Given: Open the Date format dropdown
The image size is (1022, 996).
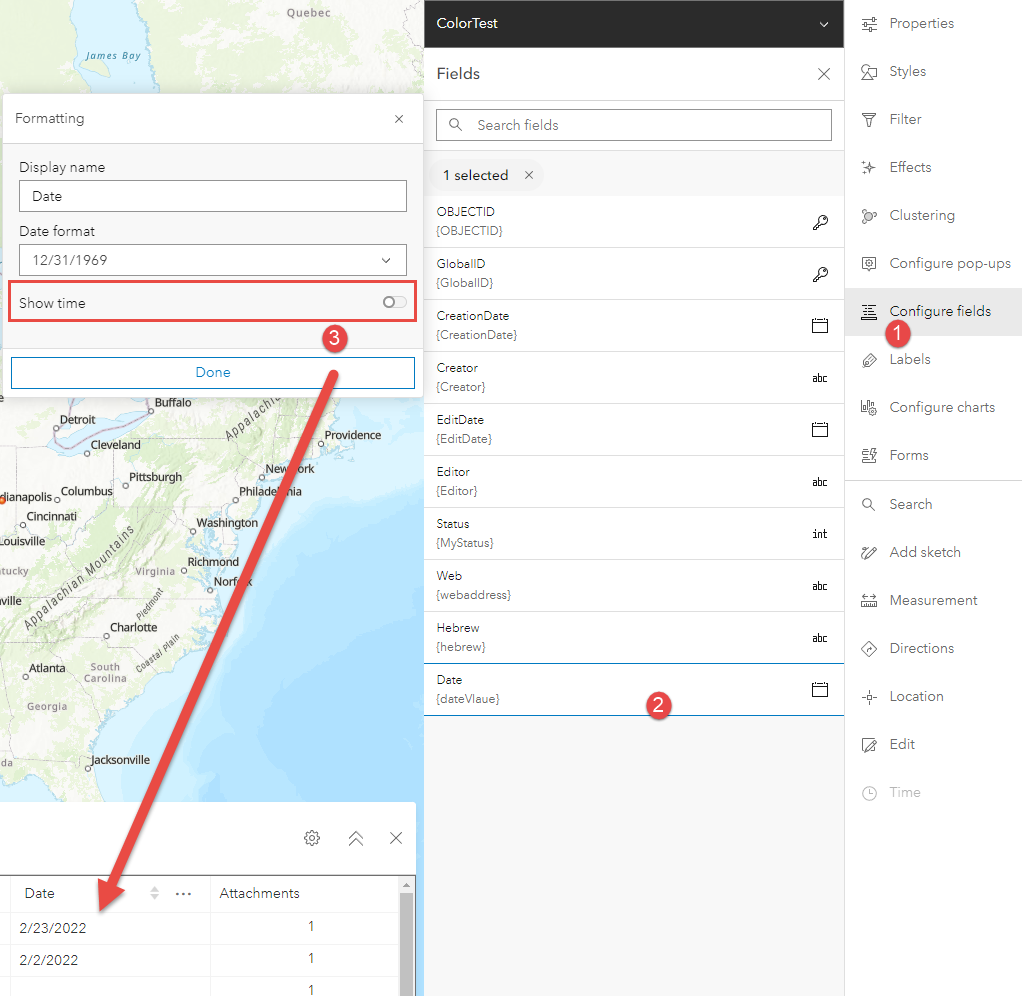Looking at the screenshot, I should click(x=212, y=259).
